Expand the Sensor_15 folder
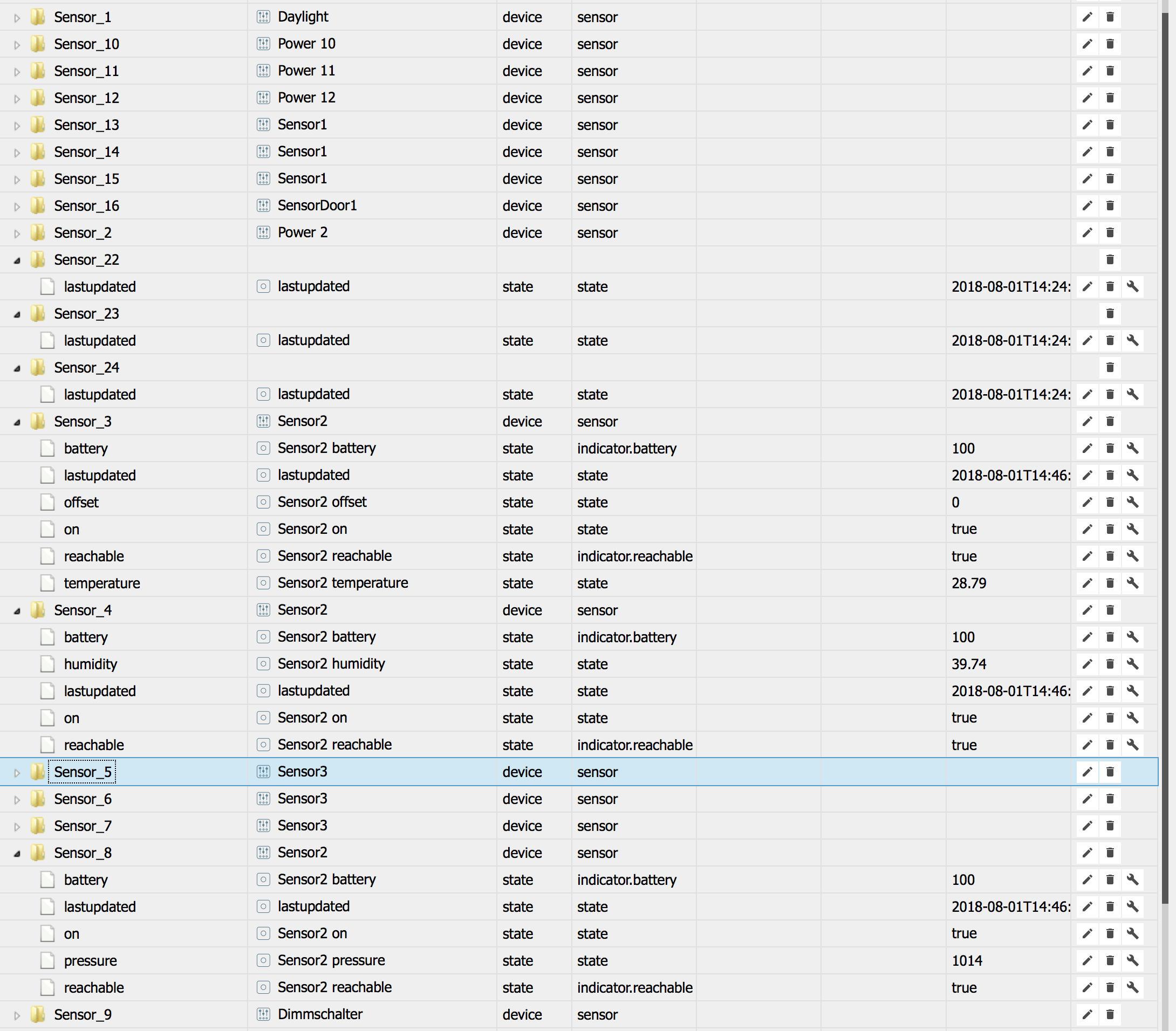The image size is (1176, 1031). pyautogui.click(x=17, y=180)
